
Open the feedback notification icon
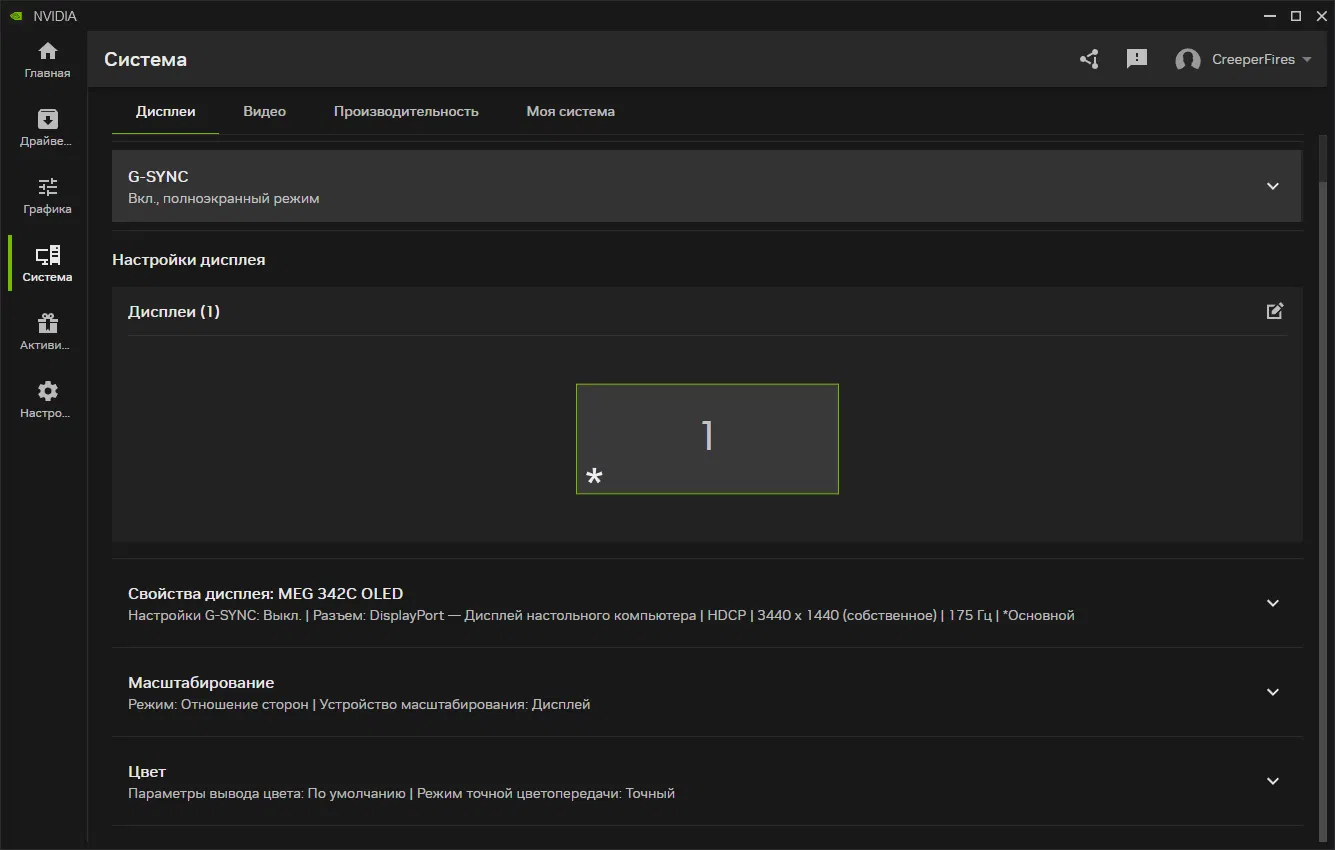(x=1137, y=59)
